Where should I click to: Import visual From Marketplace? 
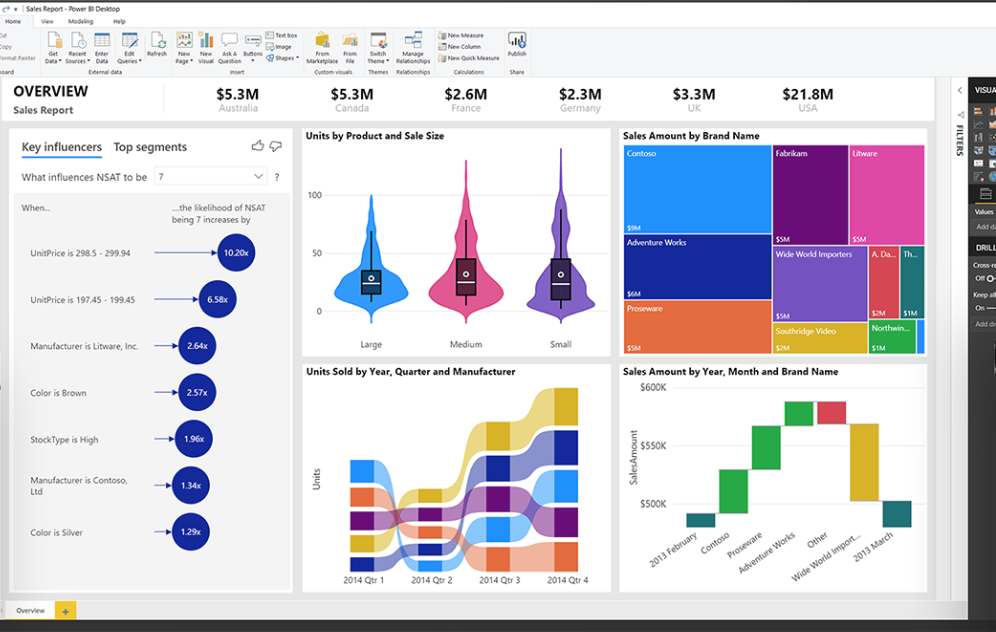point(322,48)
